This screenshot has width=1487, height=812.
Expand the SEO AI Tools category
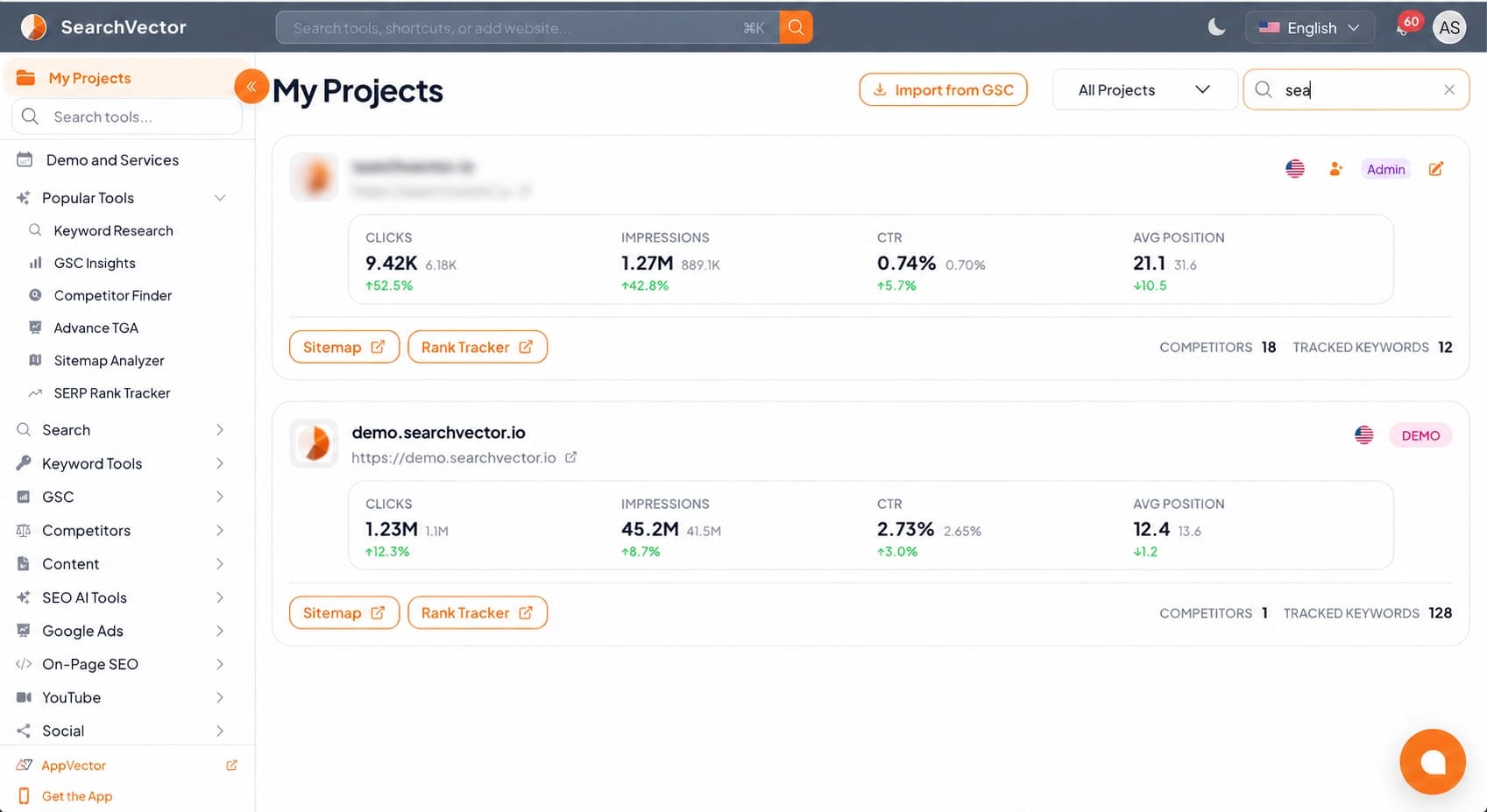pos(121,597)
